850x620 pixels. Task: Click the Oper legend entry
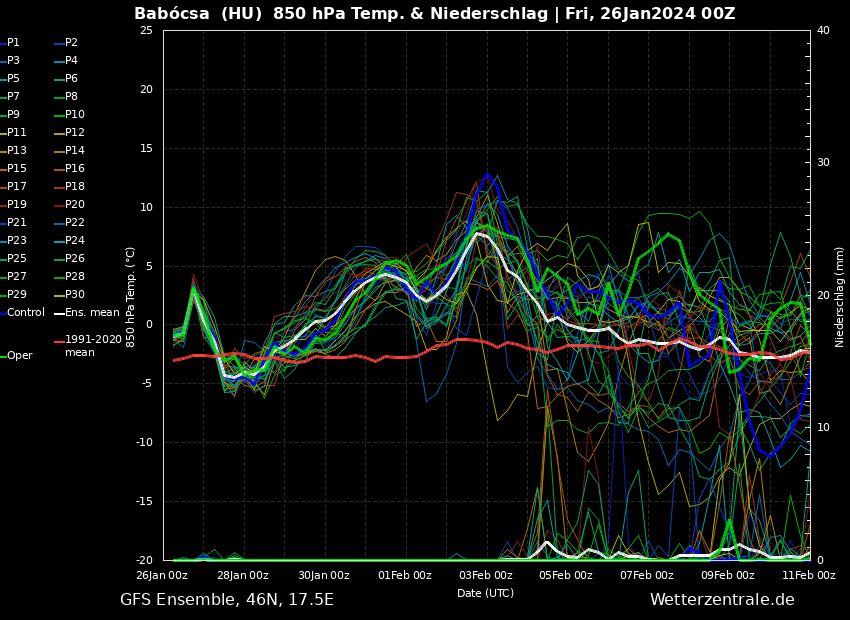click(20, 356)
